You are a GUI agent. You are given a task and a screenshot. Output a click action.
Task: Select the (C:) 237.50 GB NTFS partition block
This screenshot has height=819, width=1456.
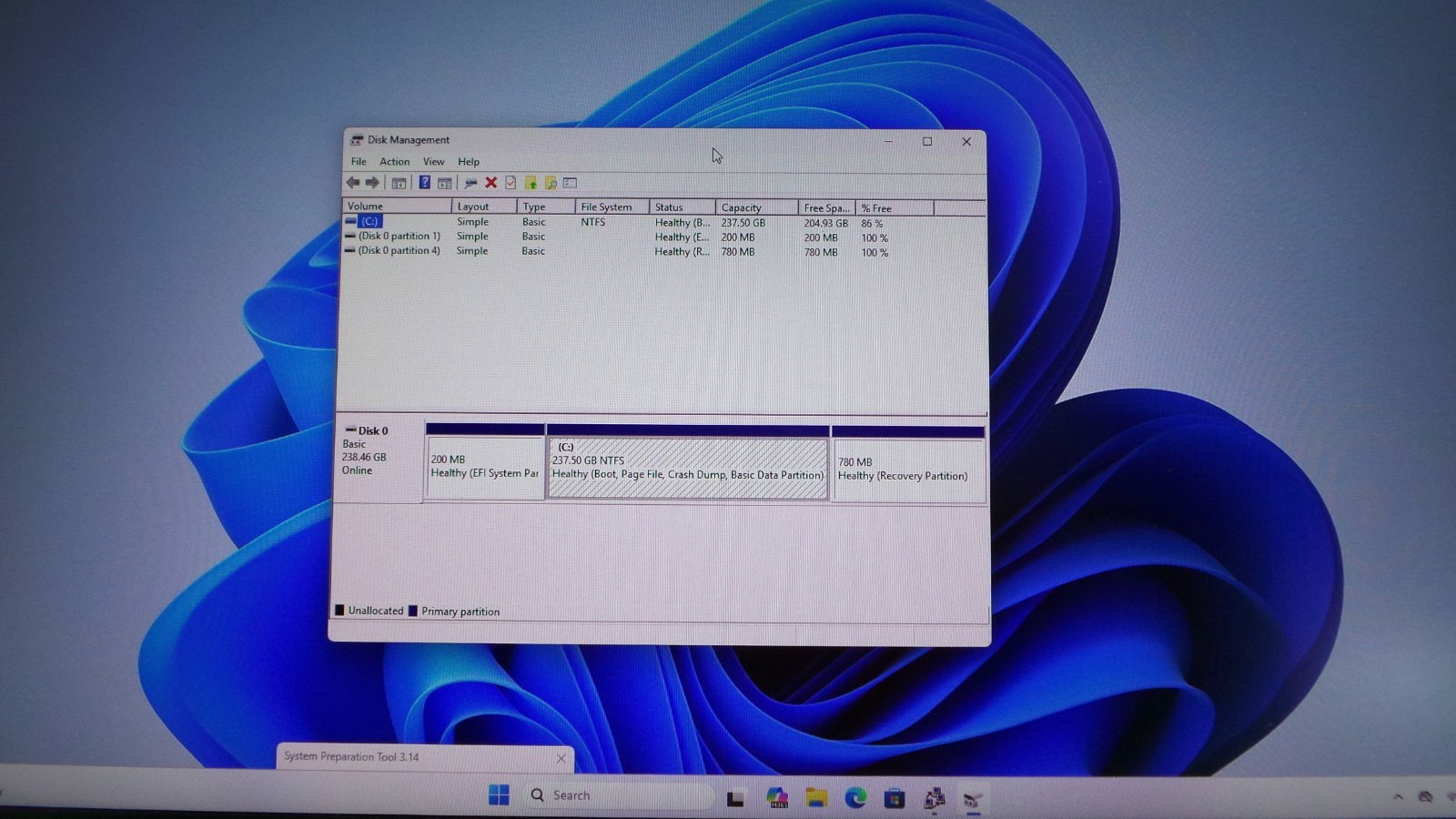pyautogui.click(x=688, y=462)
